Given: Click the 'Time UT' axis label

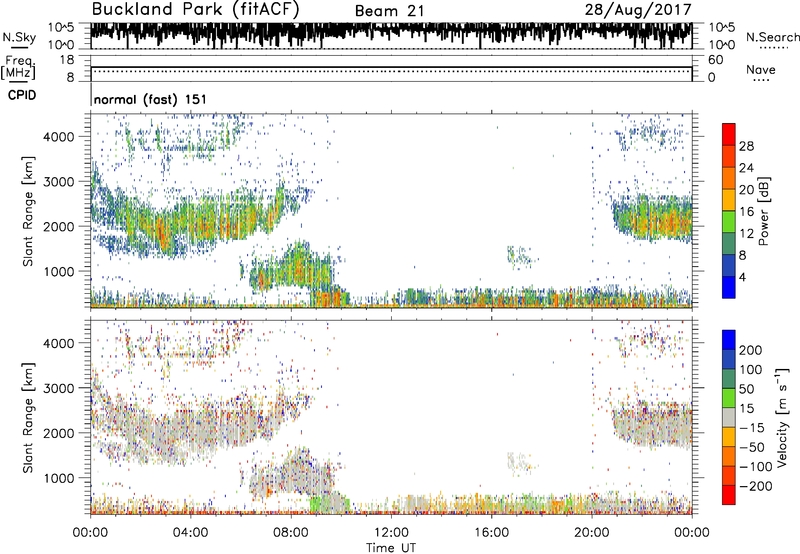Looking at the screenshot, I should [391, 548].
